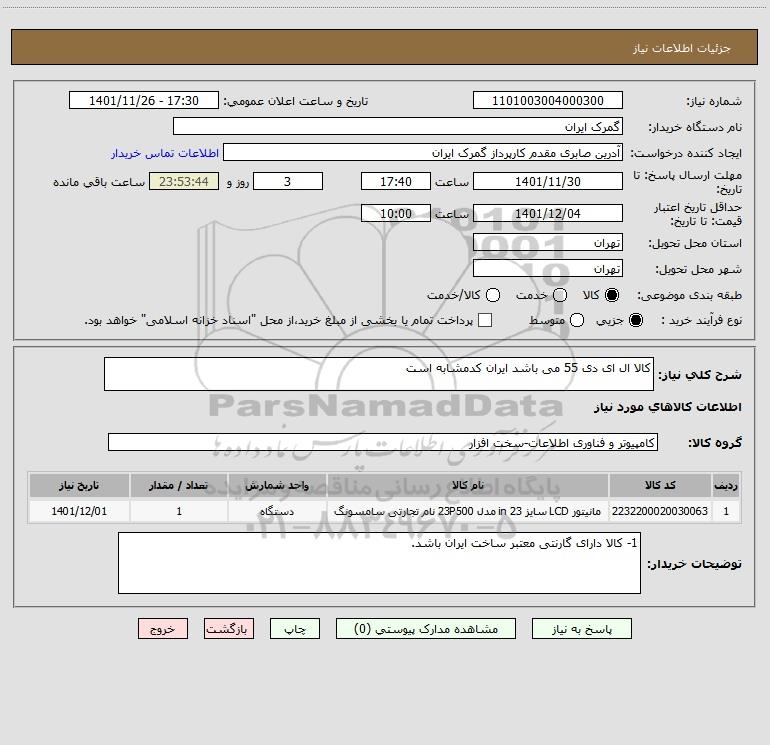
Task: Click the گروه کالا field
Action: [383, 442]
